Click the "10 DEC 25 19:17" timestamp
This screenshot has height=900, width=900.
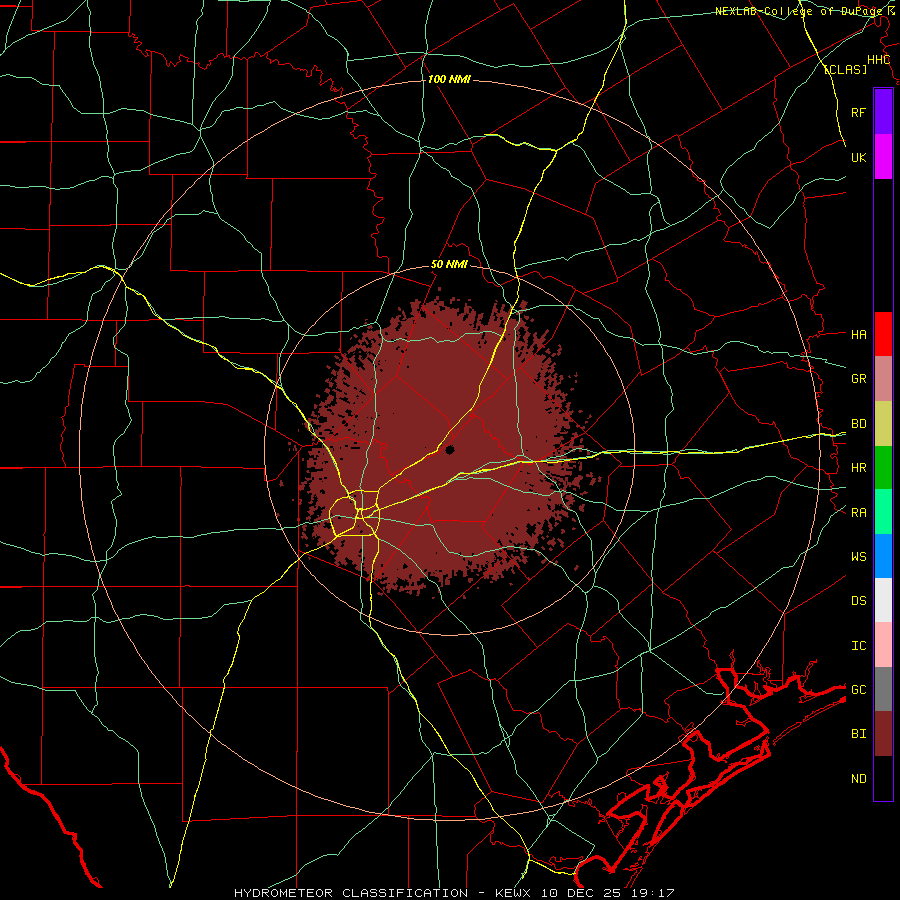click(x=608, y=893)
